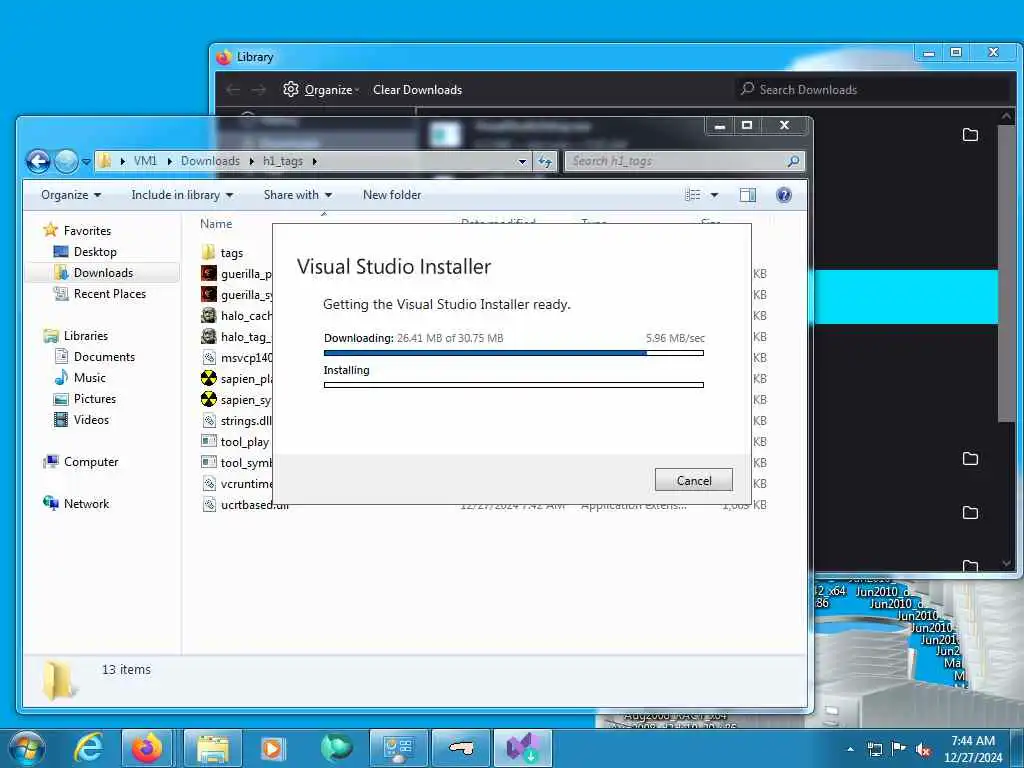Image resolution: width=1024 pixels, height=768 pixels.
Task: Sort by the Name column header
Action: (x=216, y=223)
